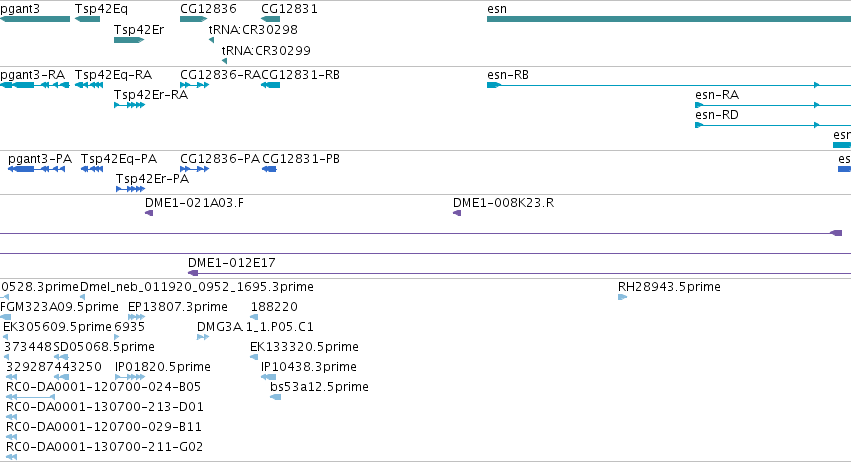Viewport: 851px width, 462px height.
Task: Select the EK133320.5prime EST
Action: tap(254, 357)
